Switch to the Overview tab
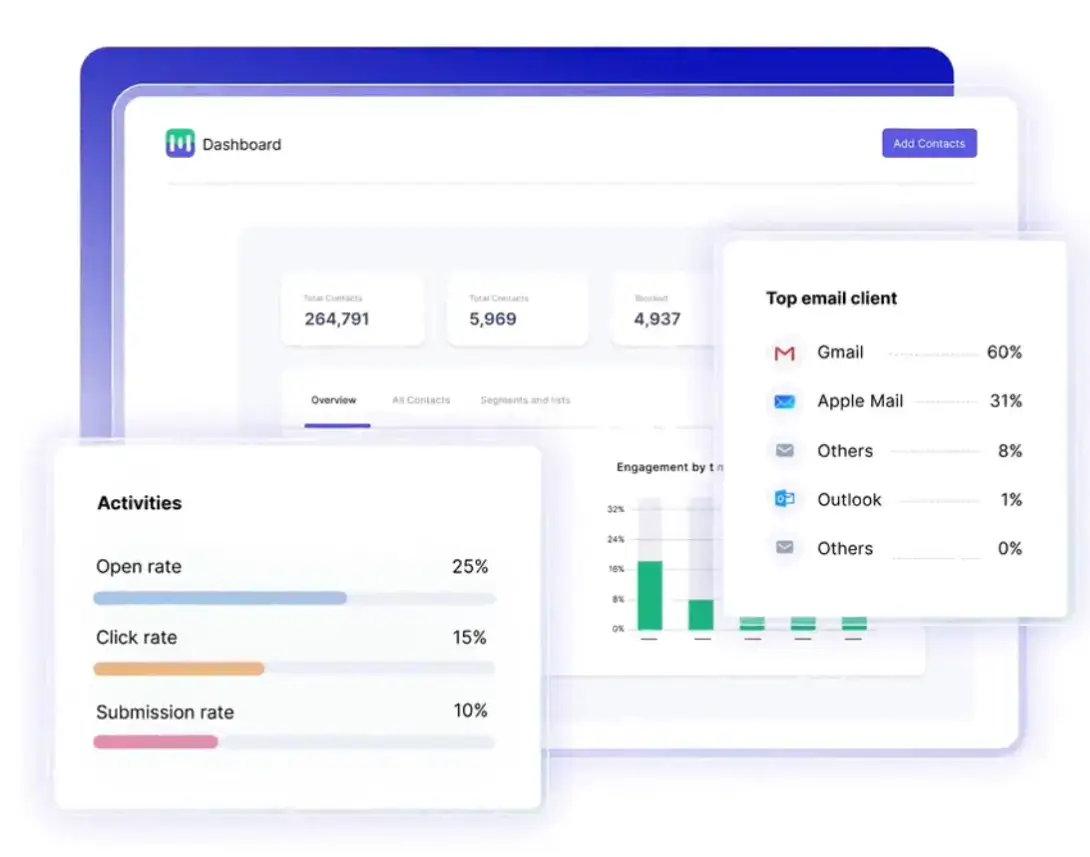 point(333,400)
